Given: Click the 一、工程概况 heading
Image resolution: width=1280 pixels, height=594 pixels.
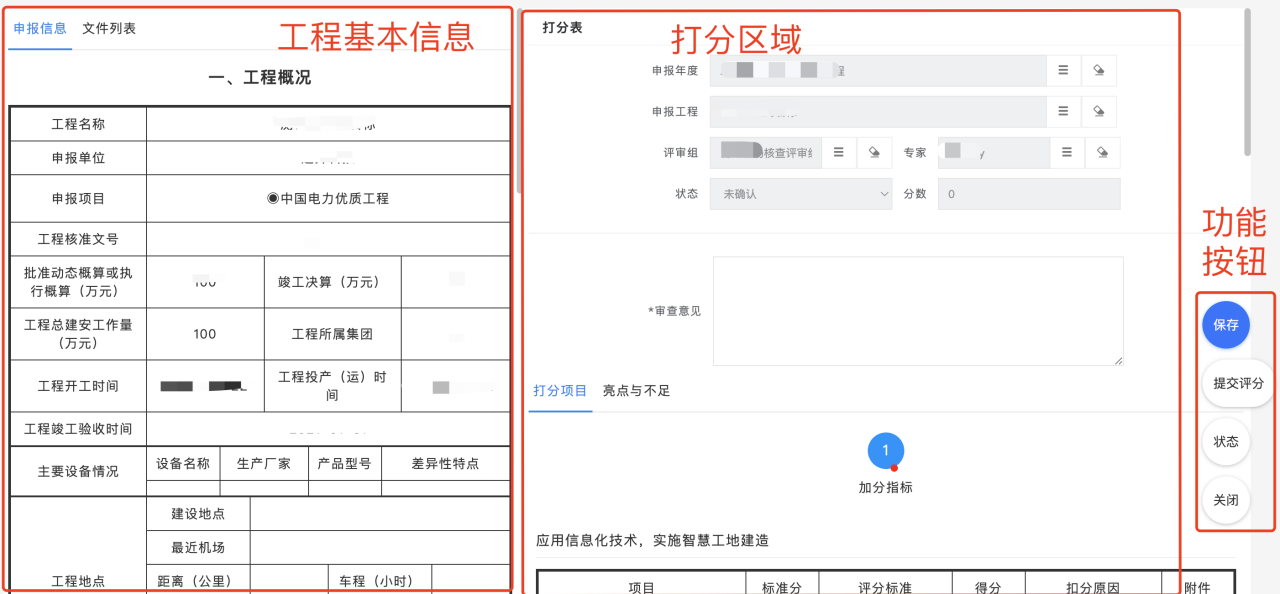Looking at the screenshot, I should 260,77.
